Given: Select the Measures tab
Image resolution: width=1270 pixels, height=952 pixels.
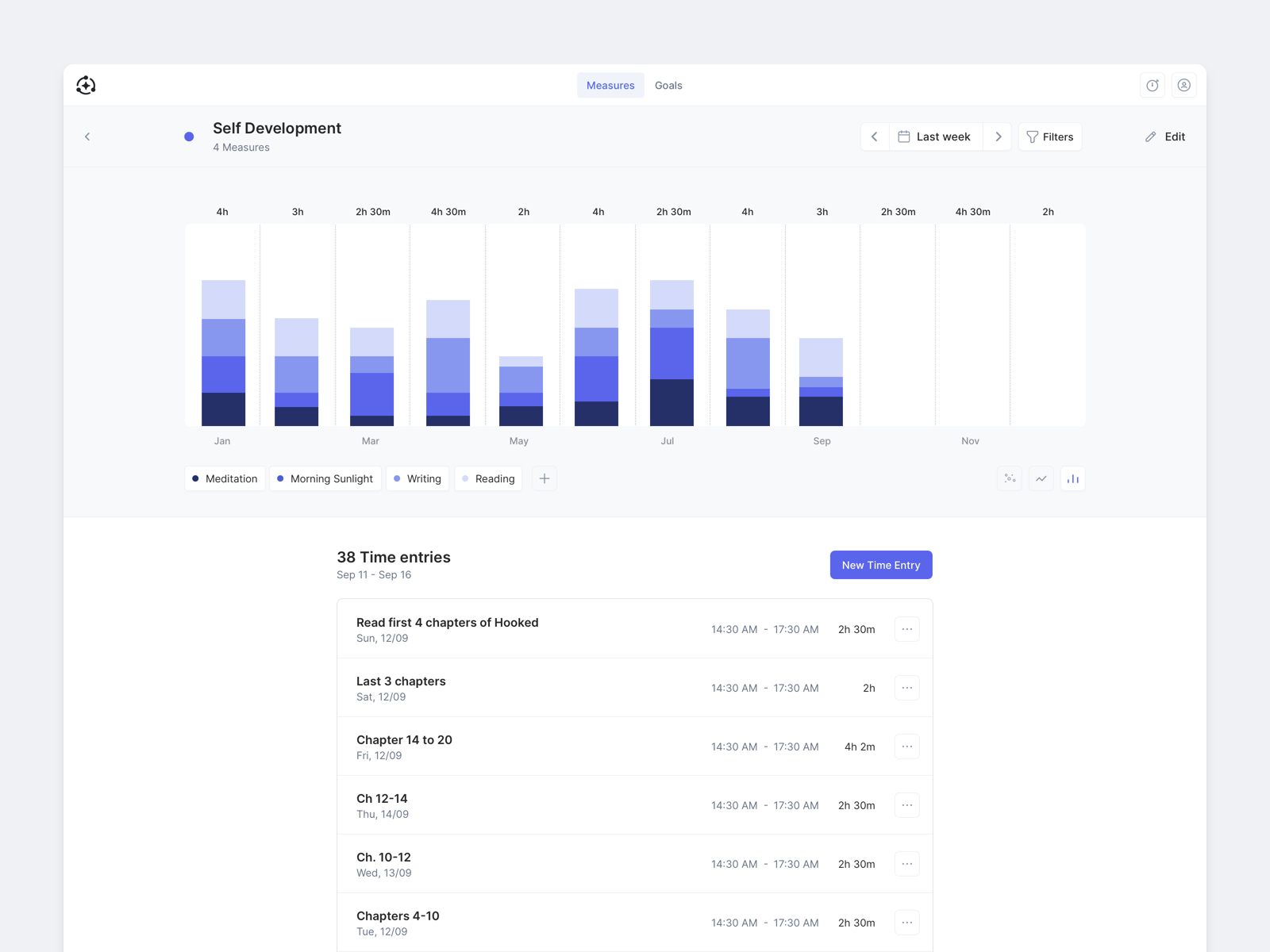Looking at the screenshot, I should pos(610,85).
